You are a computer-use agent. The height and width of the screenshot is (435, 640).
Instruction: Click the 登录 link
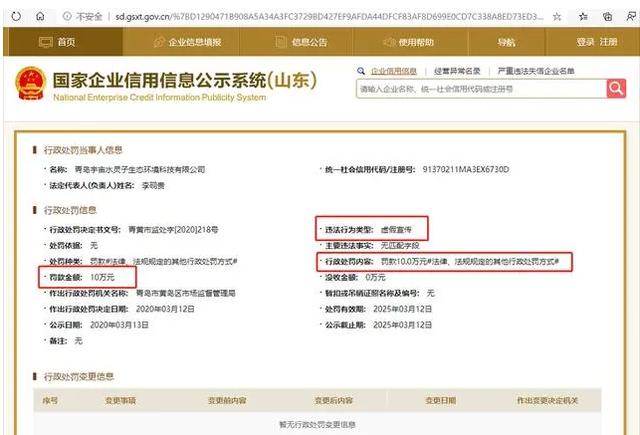click(x=586, y=42)
